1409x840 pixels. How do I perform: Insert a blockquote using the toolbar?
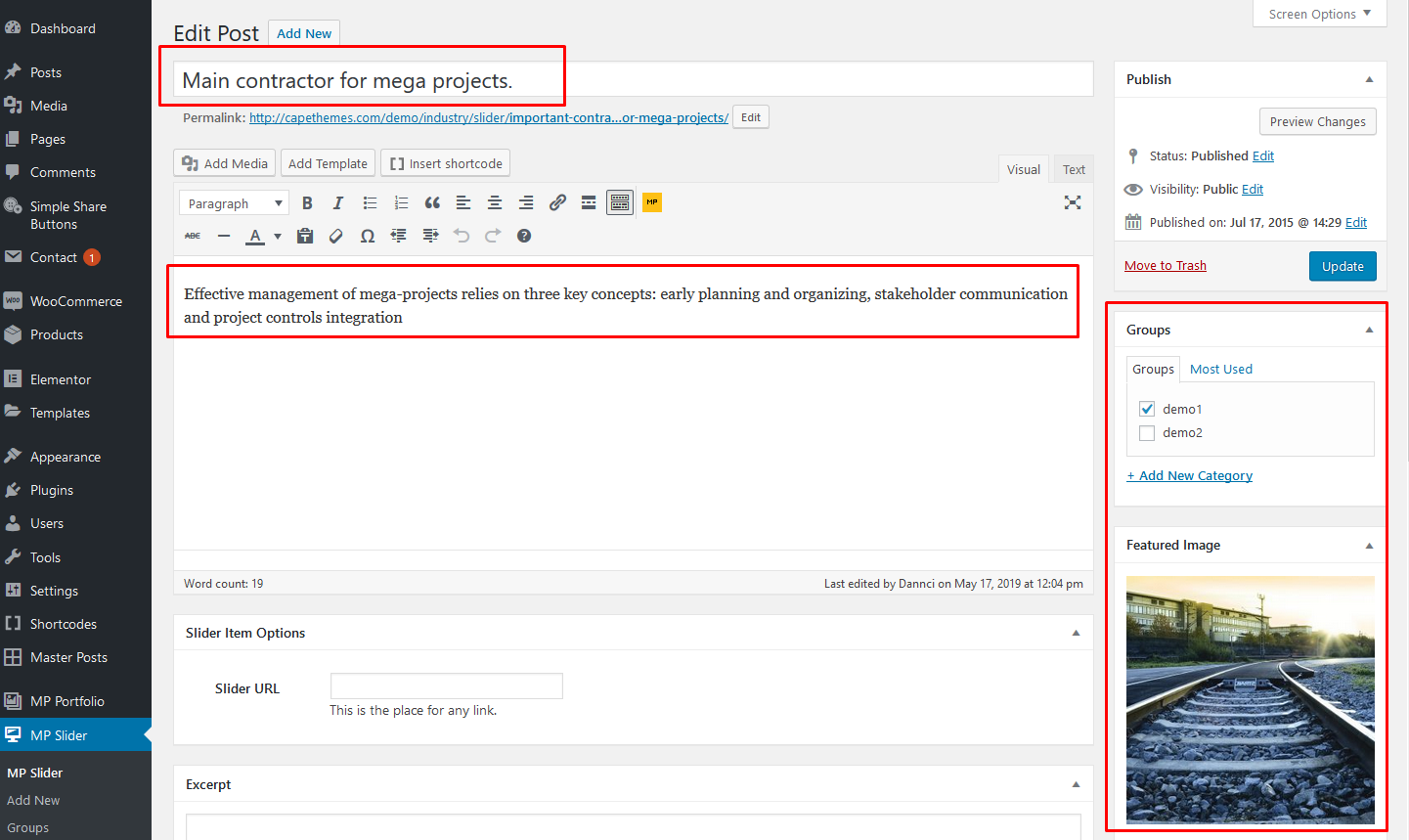coord(432,203)
